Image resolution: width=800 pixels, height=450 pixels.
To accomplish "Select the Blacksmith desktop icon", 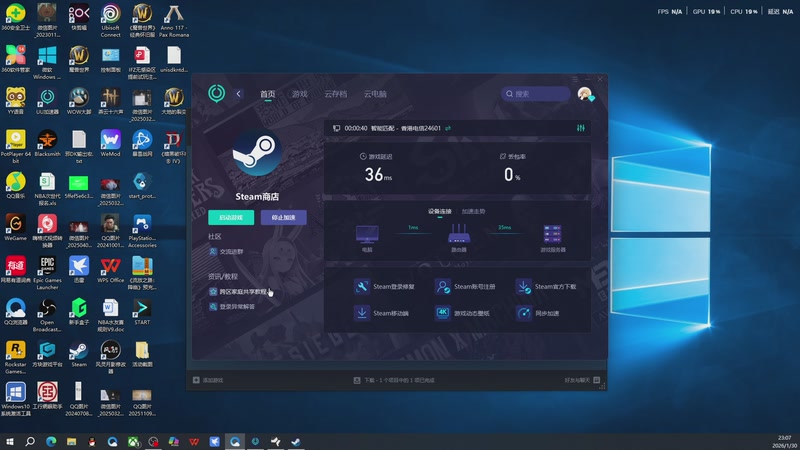I will pos(47,143).
